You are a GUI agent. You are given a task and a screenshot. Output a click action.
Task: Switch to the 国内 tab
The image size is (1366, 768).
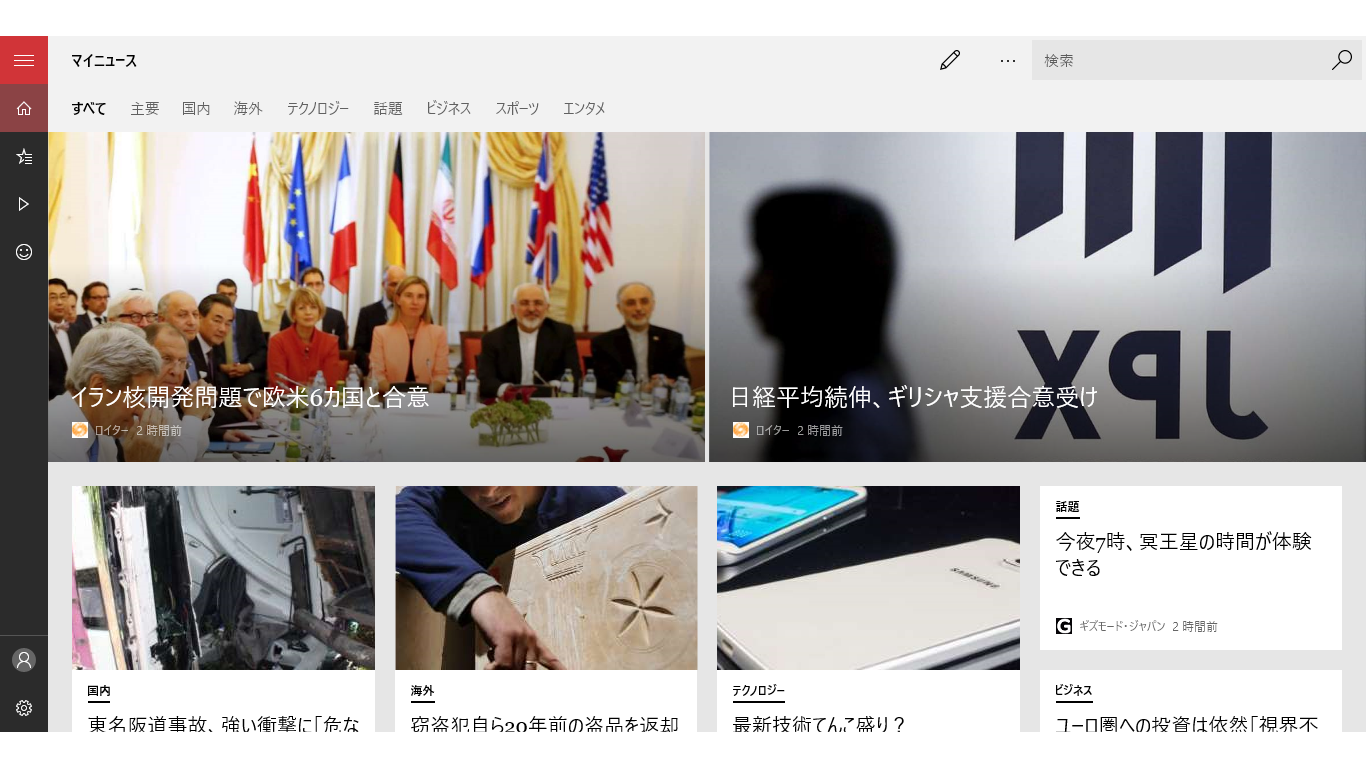tap(196, 108)
